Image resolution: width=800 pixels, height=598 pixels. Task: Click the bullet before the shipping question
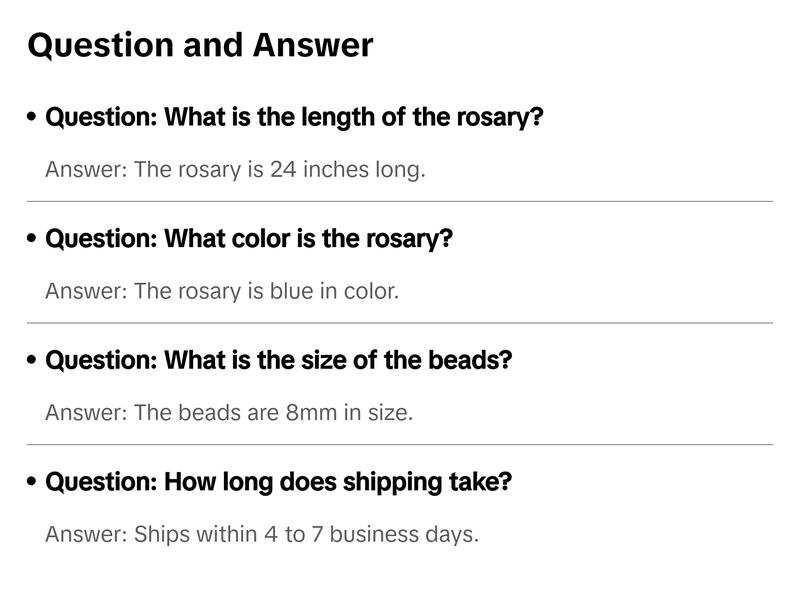point(33,483)
